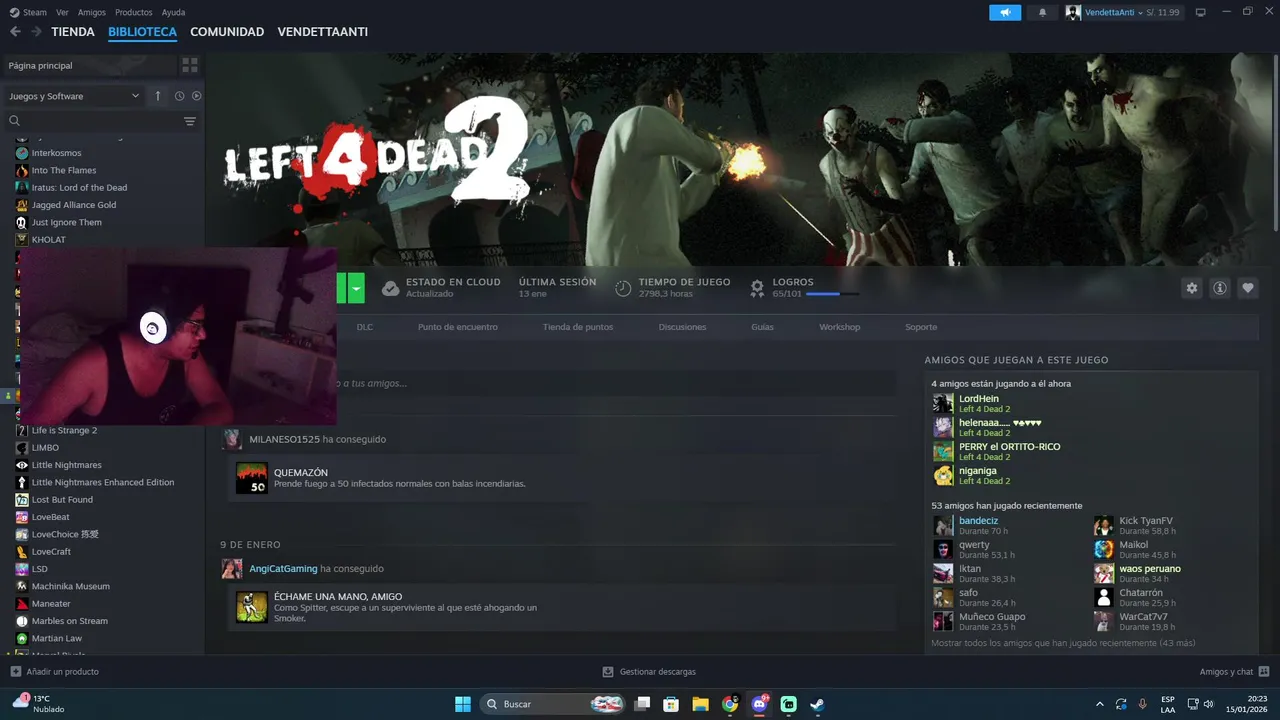1280x720 pixels.
Task: Open Punto de encuentro tab
Action: [457, 327]
